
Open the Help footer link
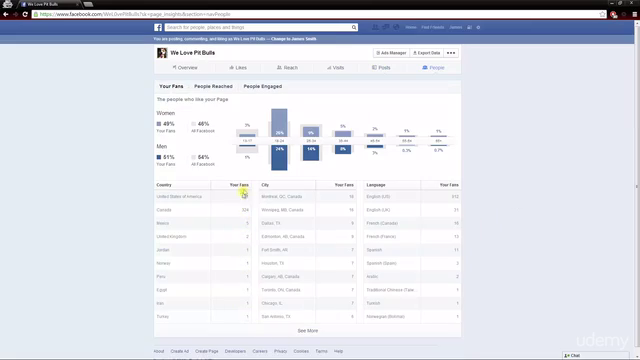[338, 351]
